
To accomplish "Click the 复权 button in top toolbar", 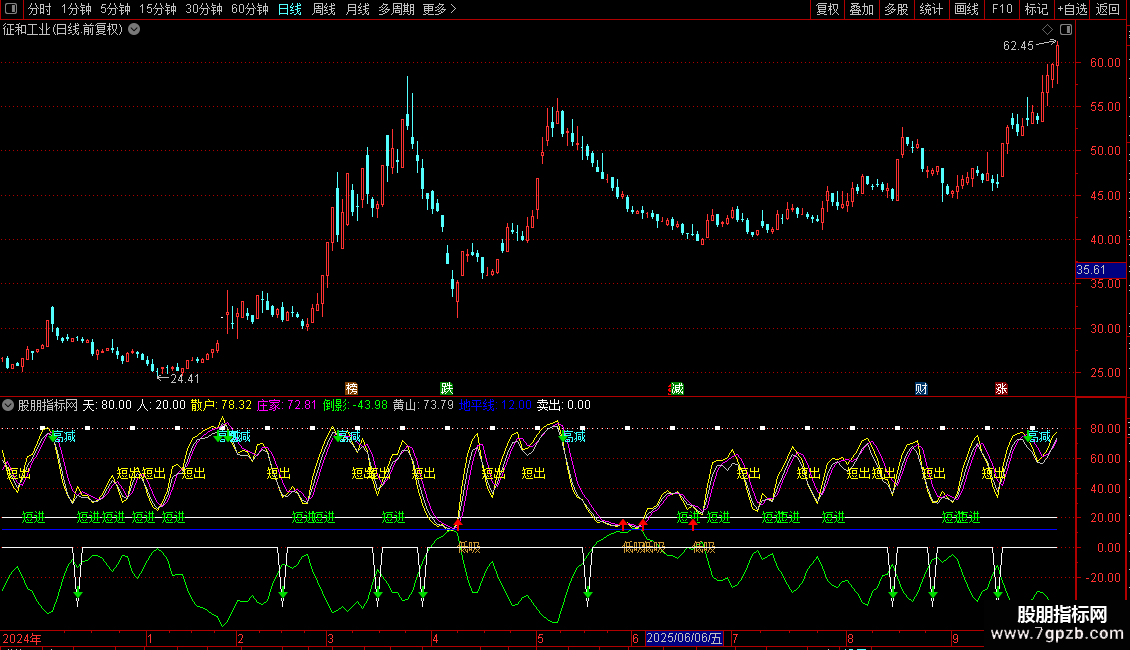I will coord(827,9).
